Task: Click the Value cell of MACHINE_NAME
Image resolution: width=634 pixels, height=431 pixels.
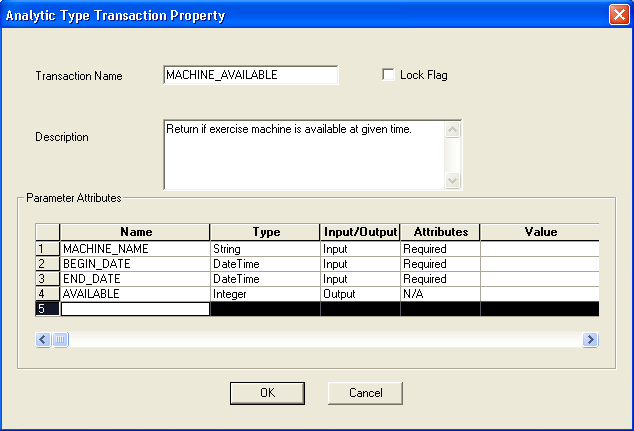Action: [540, 249]
